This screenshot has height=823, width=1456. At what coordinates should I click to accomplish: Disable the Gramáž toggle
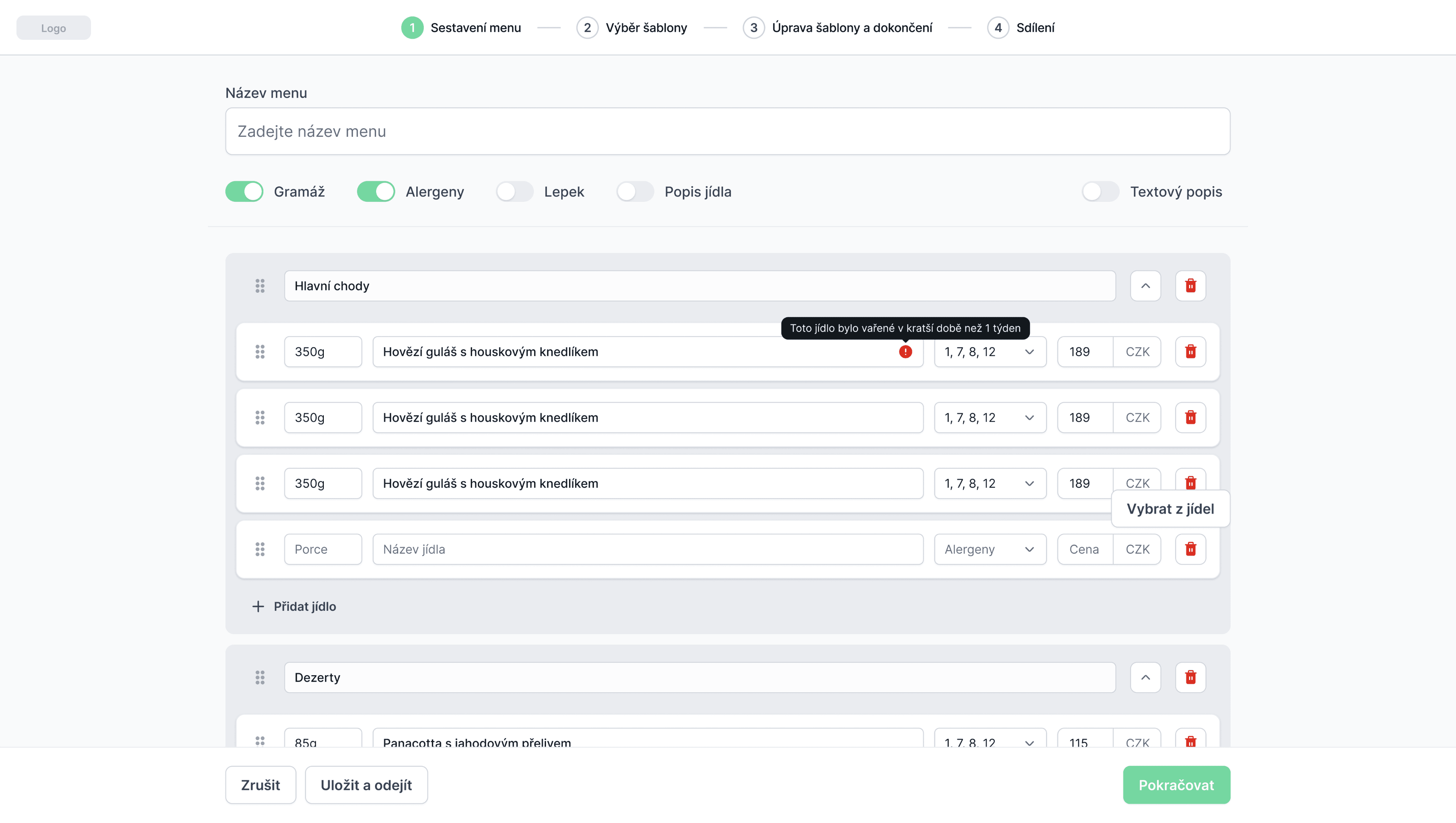click(244, 191)
